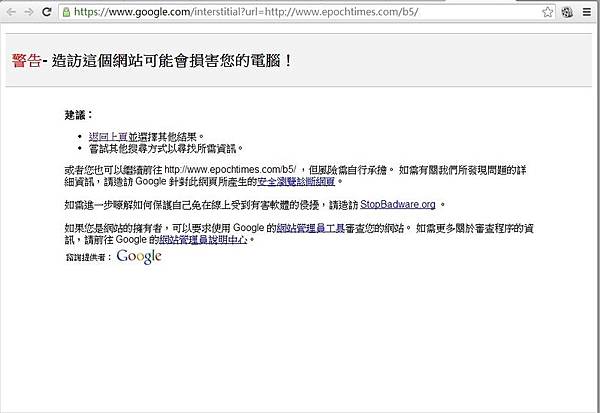Viewport: 600px width, 413px height.
Task: Follow the 返回上頁 link
Action: point(108,137)
